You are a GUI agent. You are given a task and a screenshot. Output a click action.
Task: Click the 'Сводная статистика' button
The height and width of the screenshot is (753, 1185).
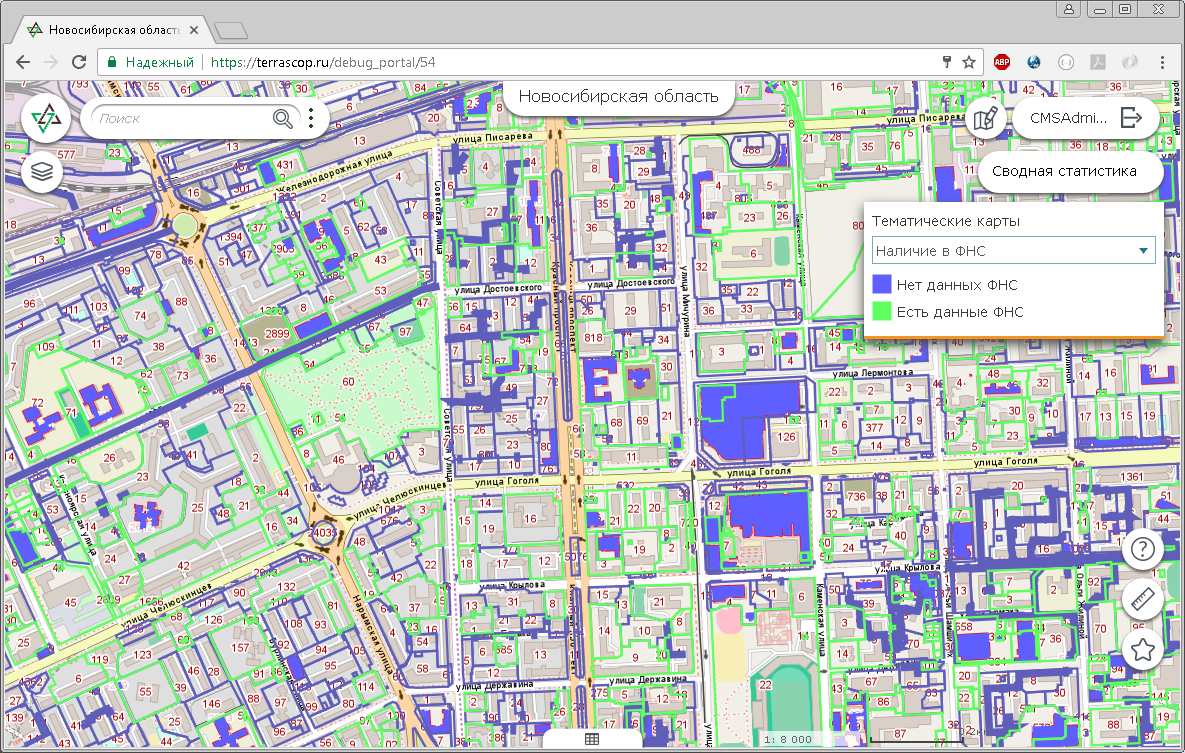point(1064,171)
